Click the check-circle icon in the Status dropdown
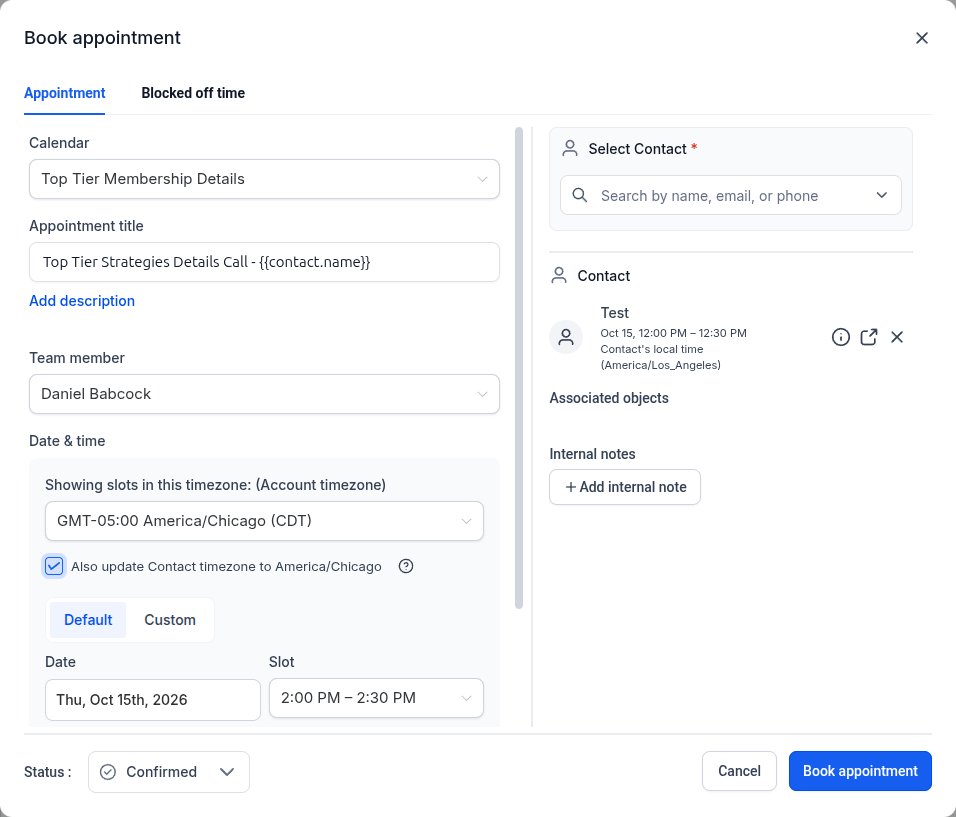Viewport: 956px width, 817px height. pyautogui.click(x=107, y=772)
